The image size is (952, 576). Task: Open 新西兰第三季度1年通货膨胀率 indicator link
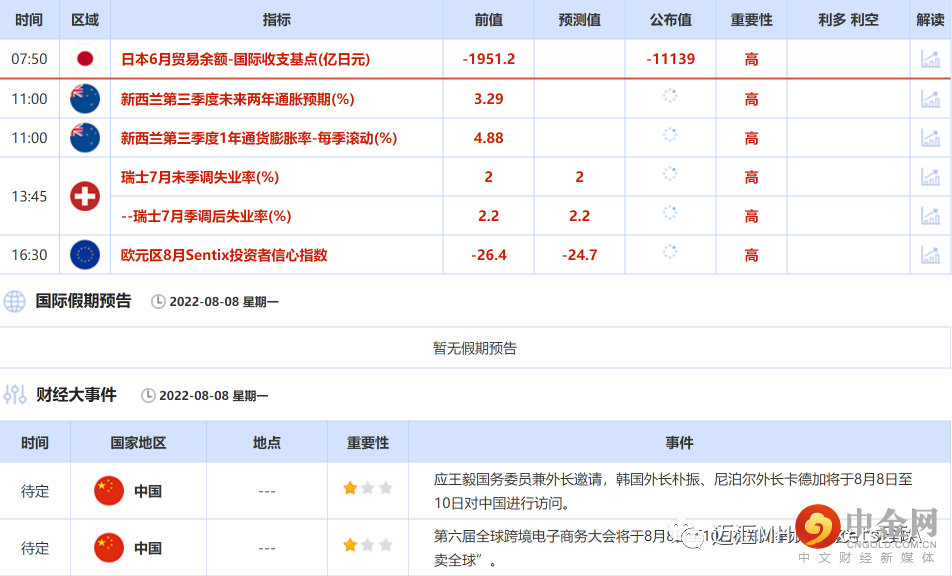click(259, 138)
